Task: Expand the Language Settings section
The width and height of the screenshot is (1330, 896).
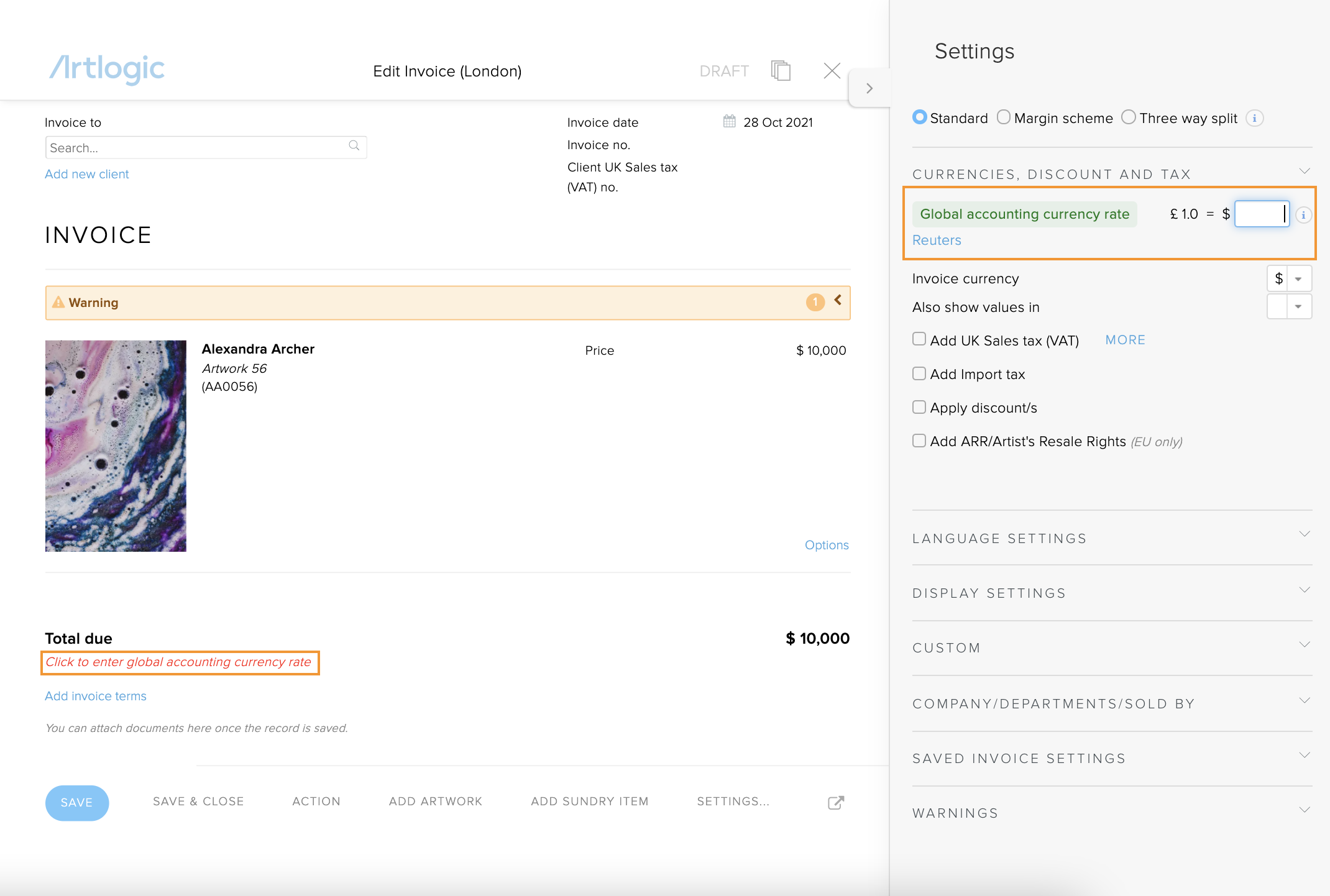Action: click(1305, 534)
